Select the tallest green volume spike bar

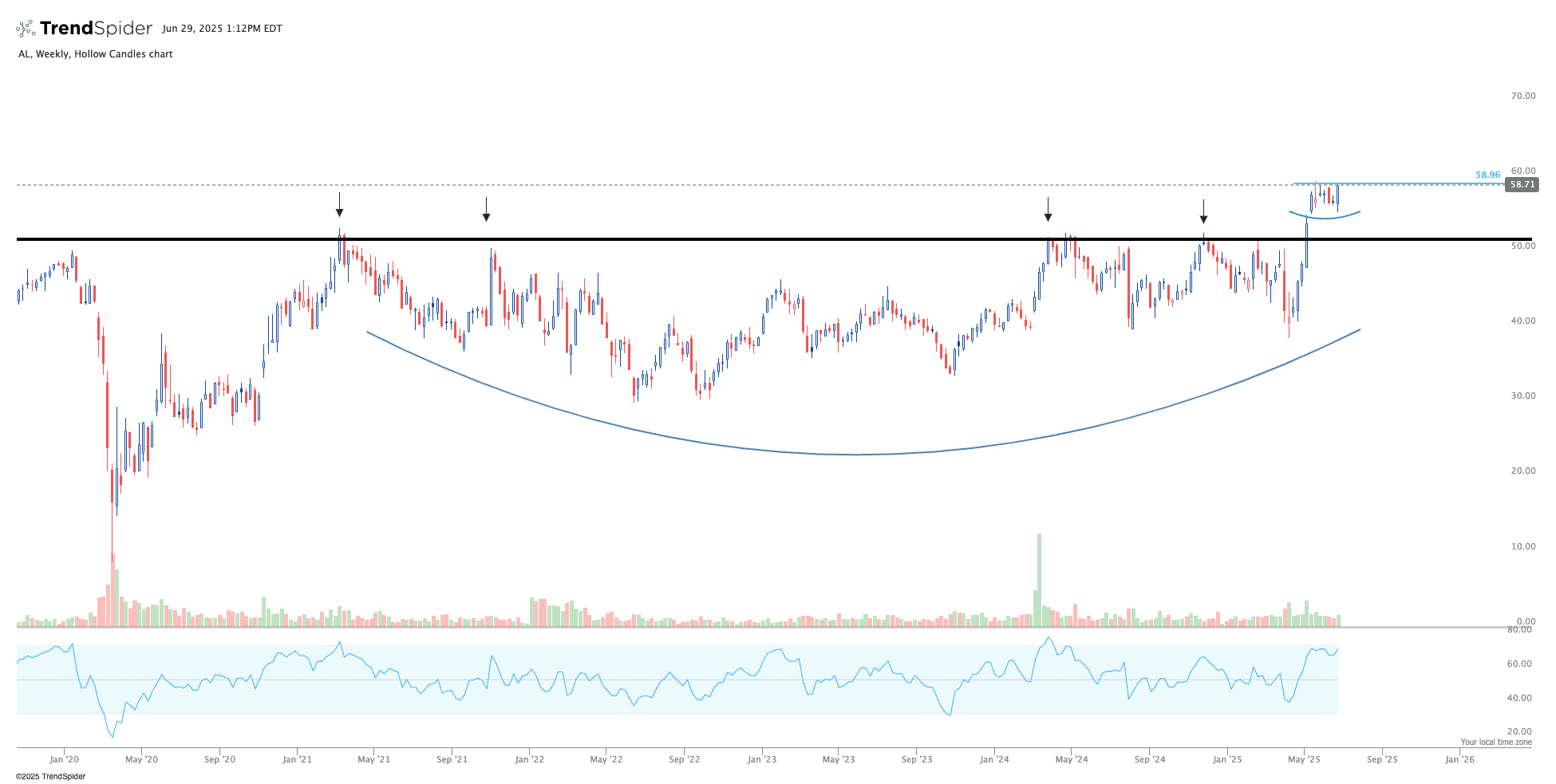1039,579
